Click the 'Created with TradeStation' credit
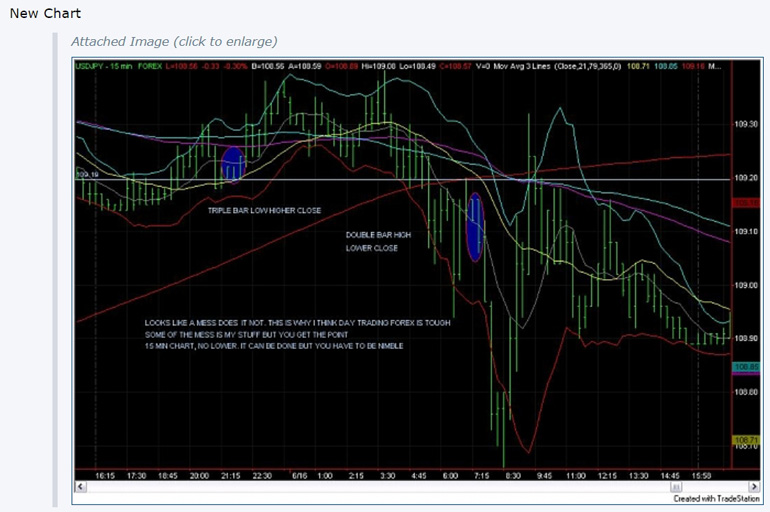This screenshot has width=770, height=512. 716,499
